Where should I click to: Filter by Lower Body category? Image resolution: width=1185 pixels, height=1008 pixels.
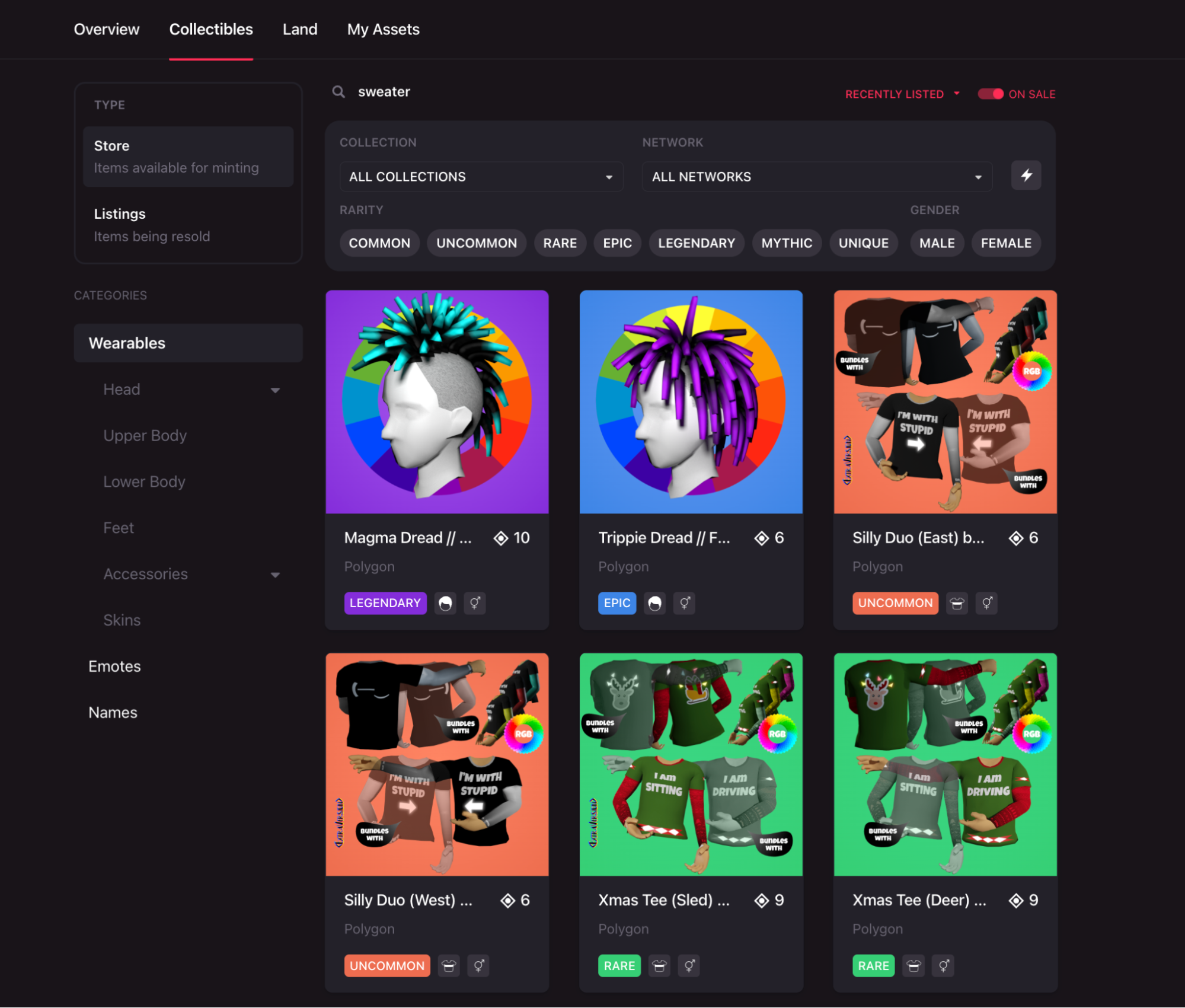(x=144, y=481)
